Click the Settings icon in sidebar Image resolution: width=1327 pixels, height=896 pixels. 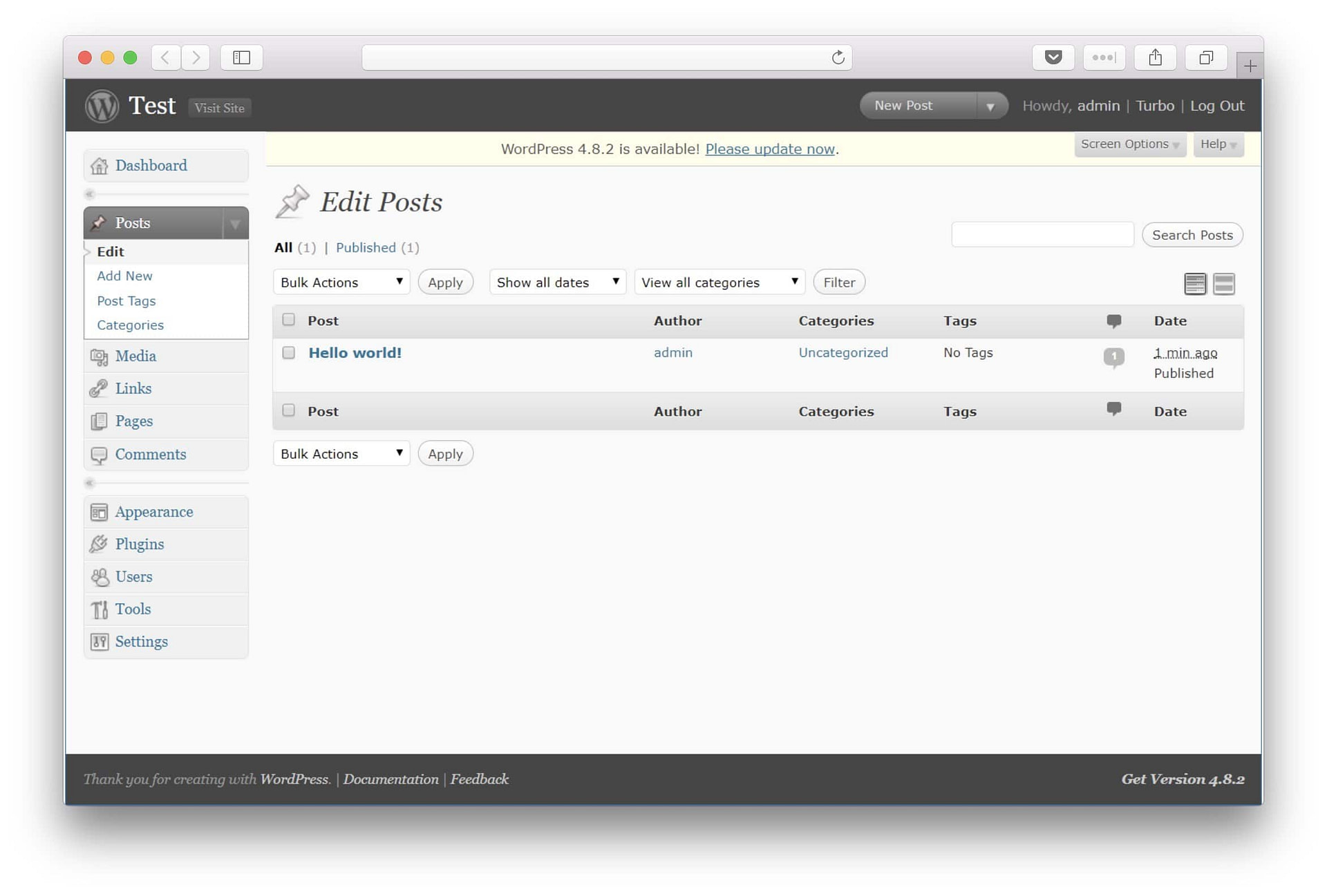pyautogui.click(x=99, y=642)
